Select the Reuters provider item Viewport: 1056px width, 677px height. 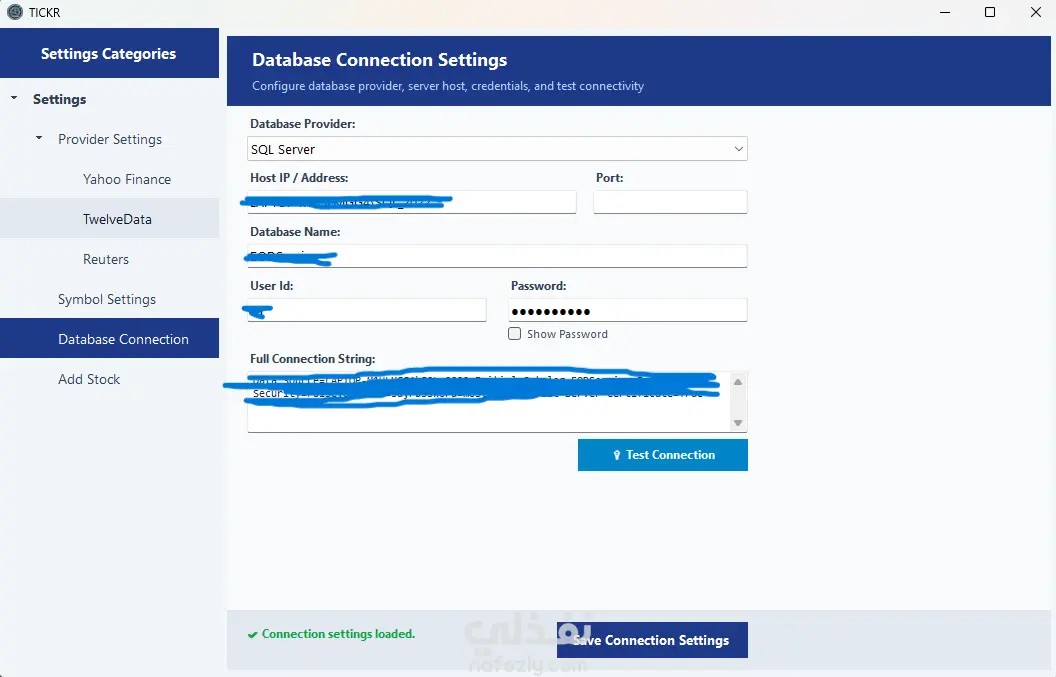coord(106,259)
